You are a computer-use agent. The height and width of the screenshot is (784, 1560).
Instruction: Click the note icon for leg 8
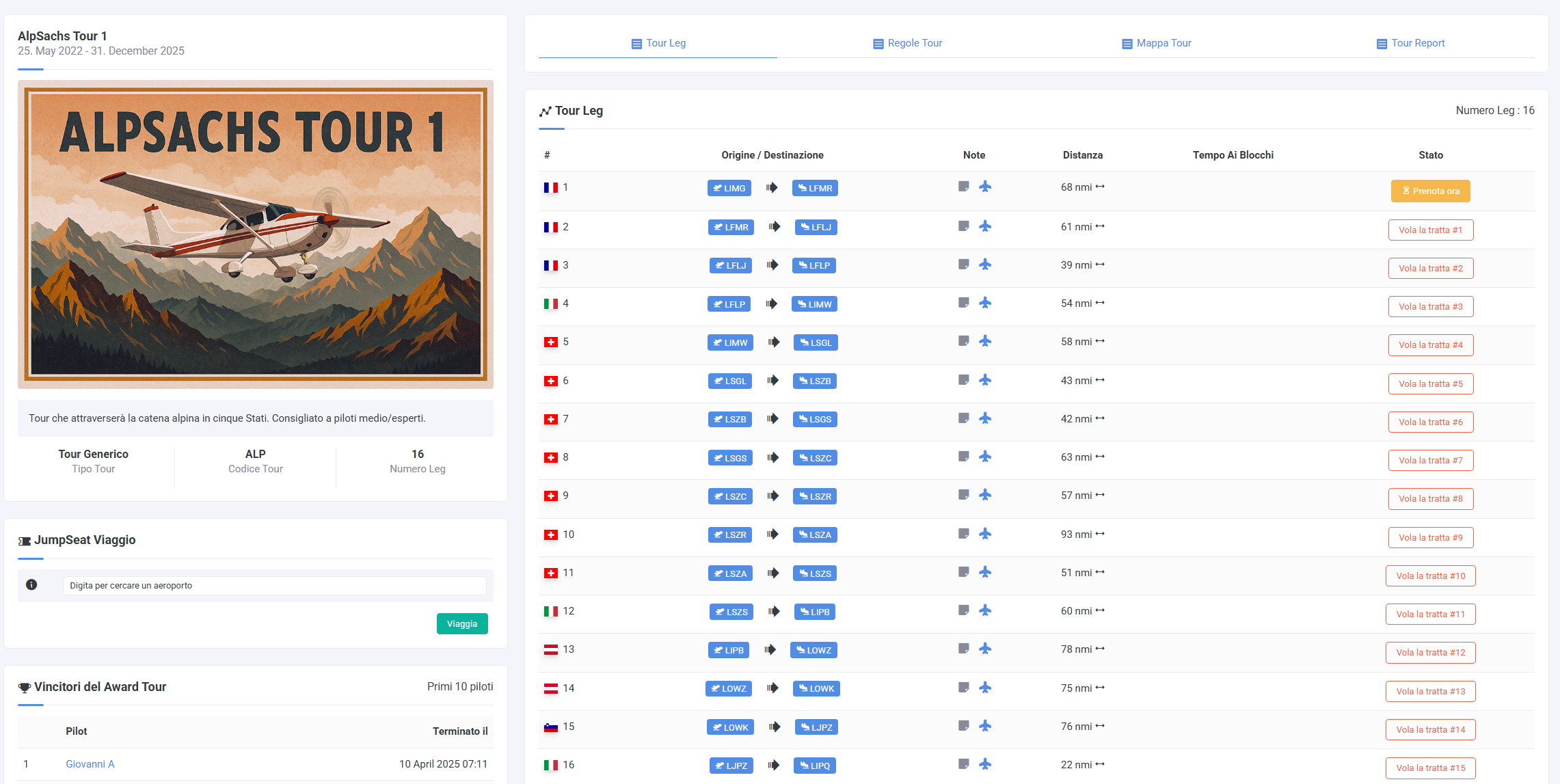[963, 457]
